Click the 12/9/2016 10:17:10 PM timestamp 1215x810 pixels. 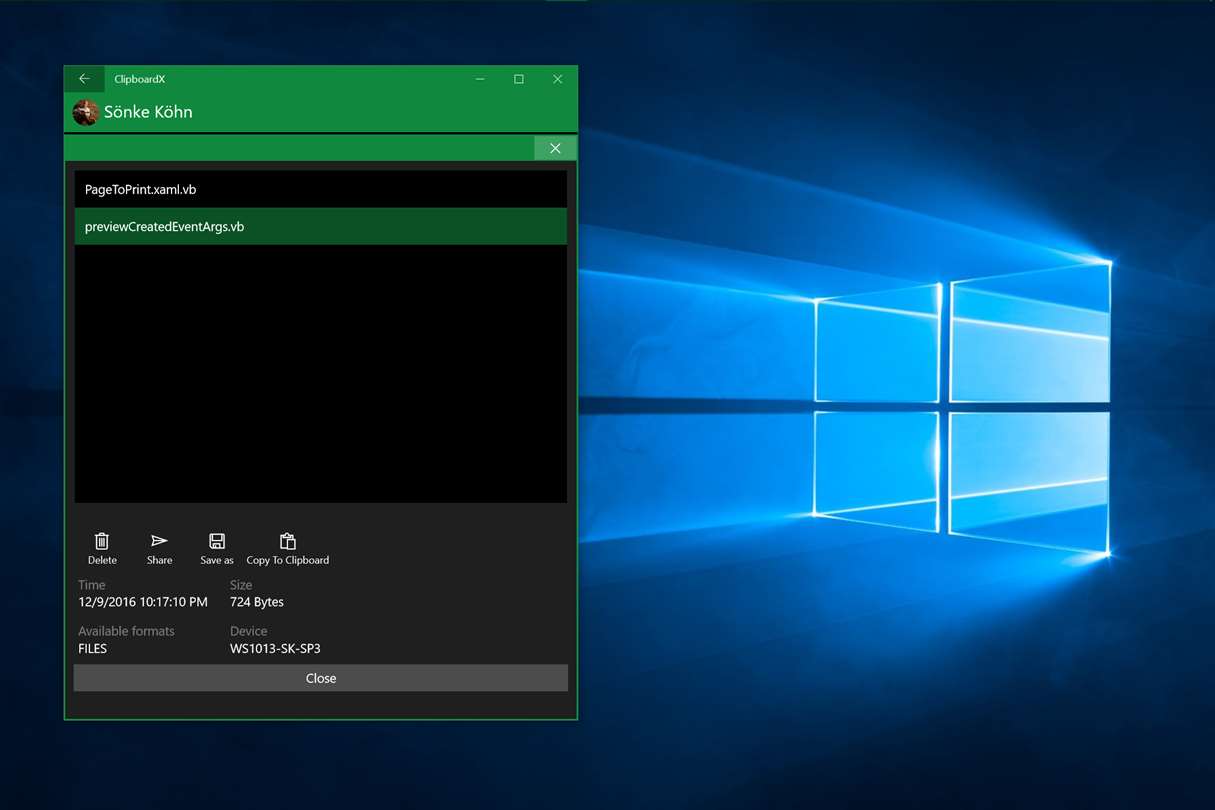(143, 602)
